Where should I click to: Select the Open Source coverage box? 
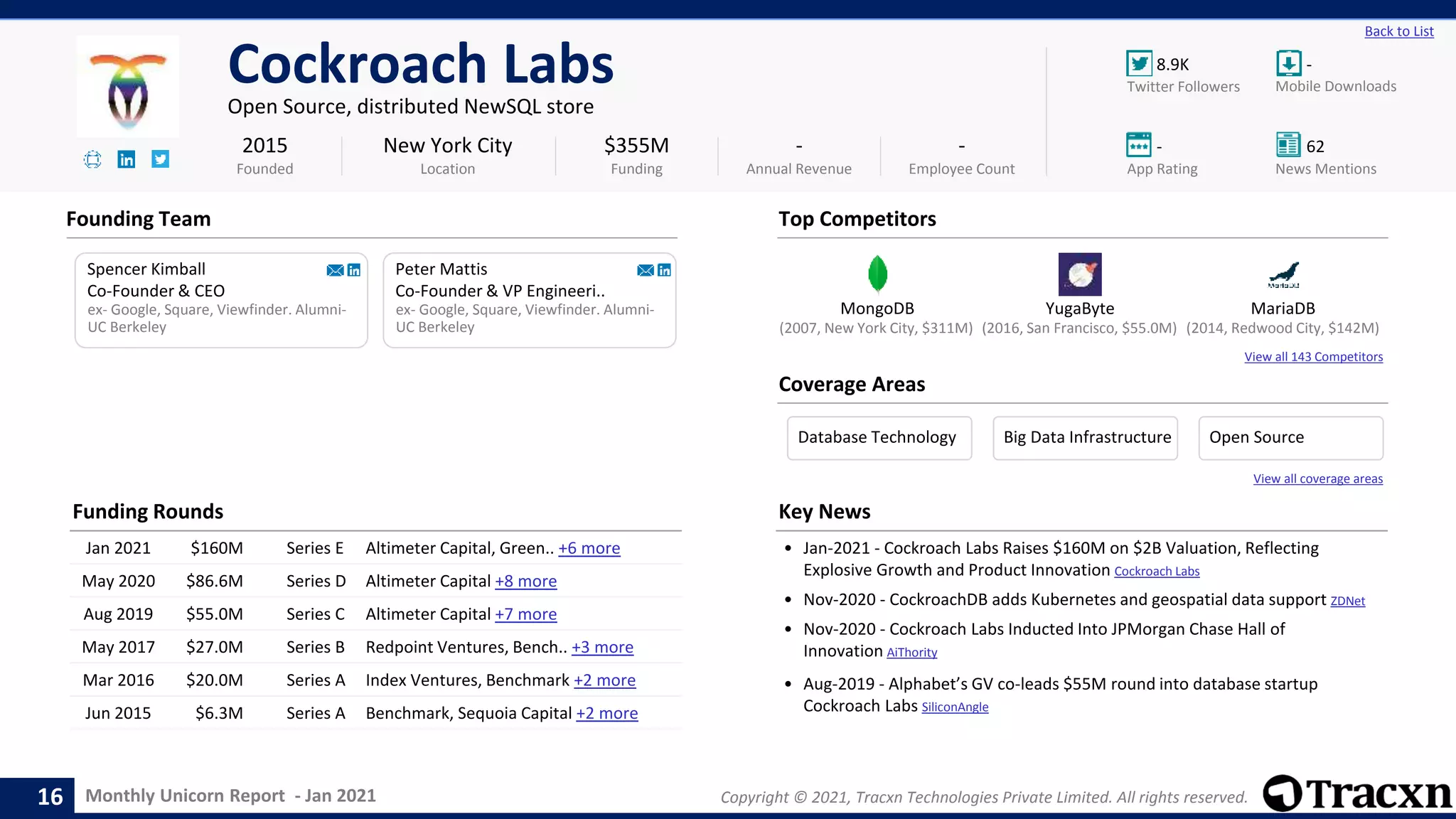click(1291, 438)
